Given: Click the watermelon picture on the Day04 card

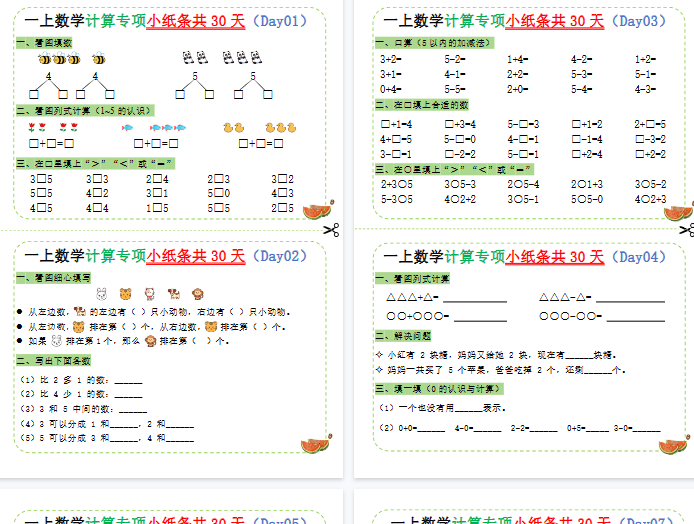Looking at the screenshot, I should tap(674, 445).
